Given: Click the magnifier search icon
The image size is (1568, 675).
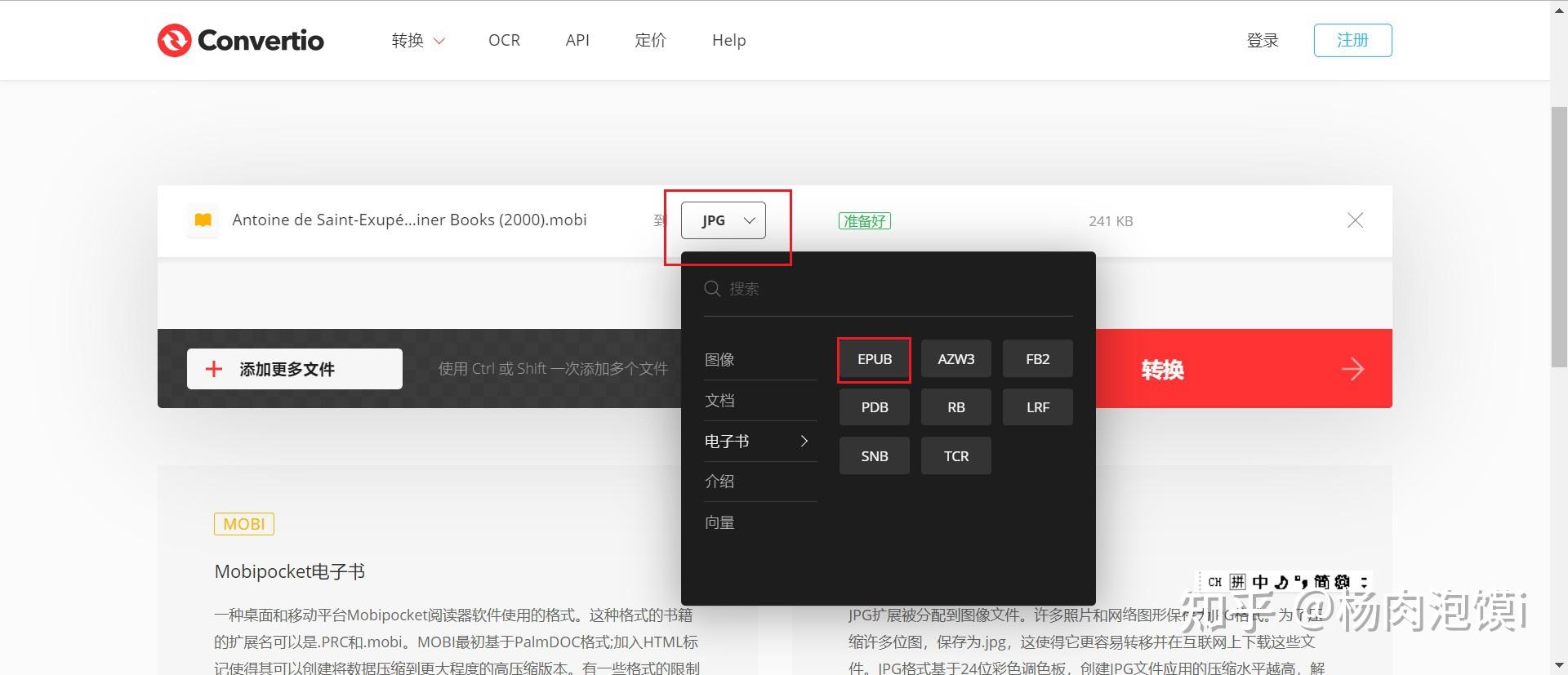Looking at the screenshot, I should pyautogui.click(x=712, y=289).
